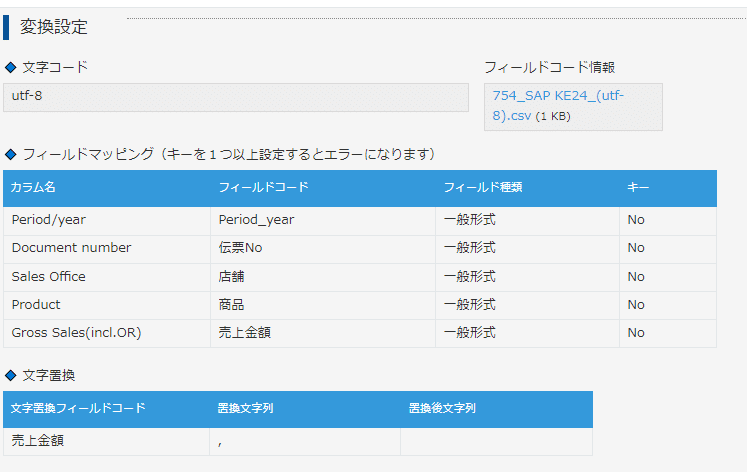Viewport: 747px width, 472px height.
Task: Click the 文字置換 section heading
Action: coord(49,375)
